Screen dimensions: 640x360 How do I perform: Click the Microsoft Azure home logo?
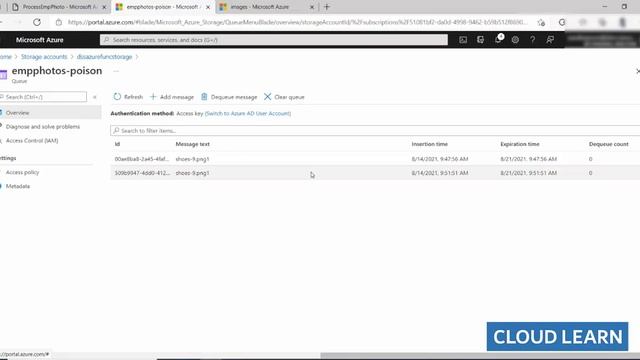click(x=40, y=40)
